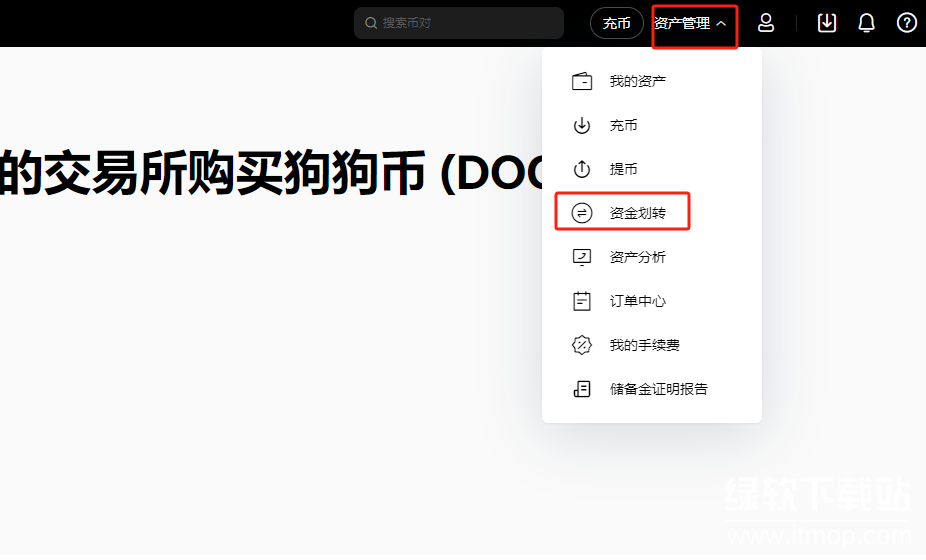Click the chevron arrow next to 资产管理

point(721,24)
